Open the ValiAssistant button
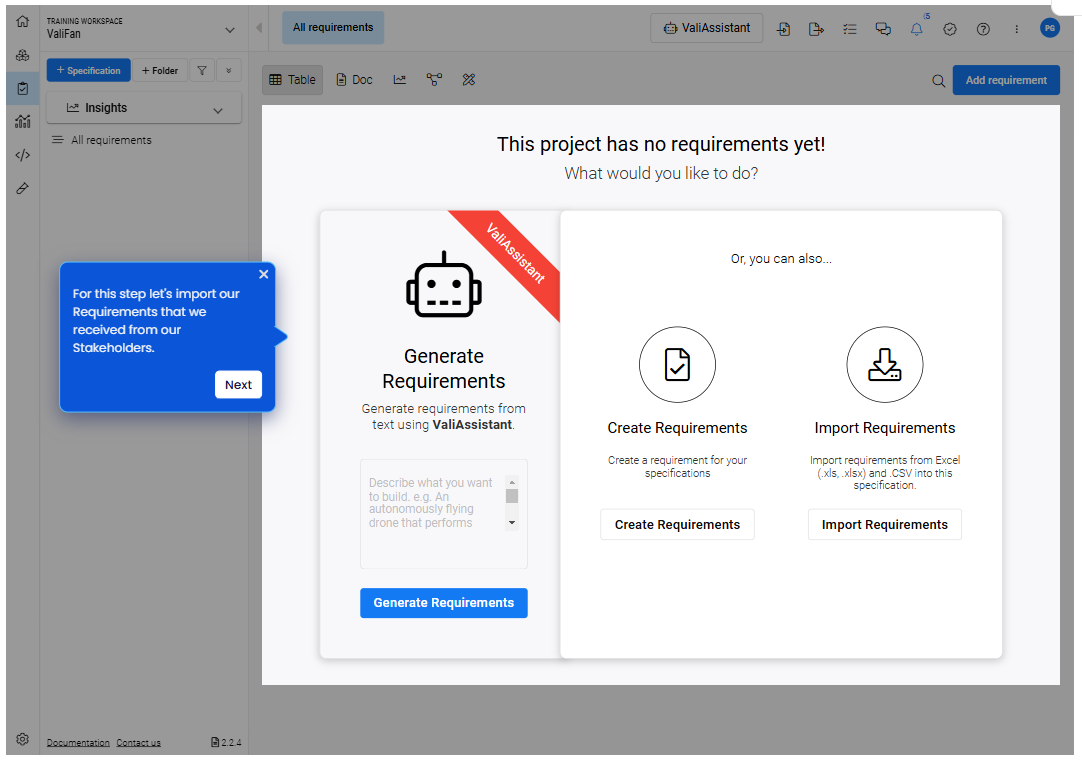The width and height of the screenshot is (1082, 762). coord(707,28)
